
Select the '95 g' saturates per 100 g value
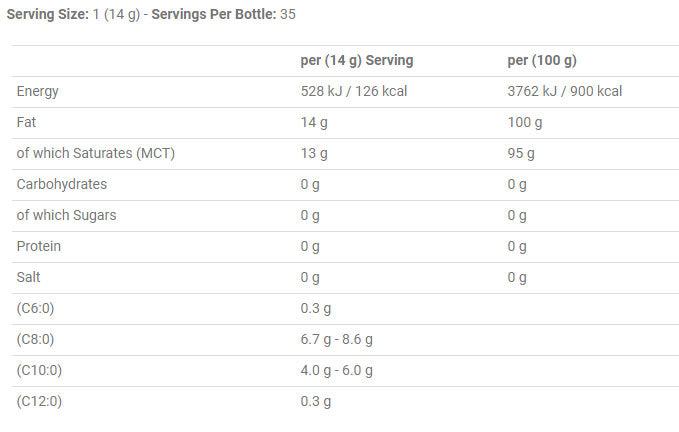(521, 153)
